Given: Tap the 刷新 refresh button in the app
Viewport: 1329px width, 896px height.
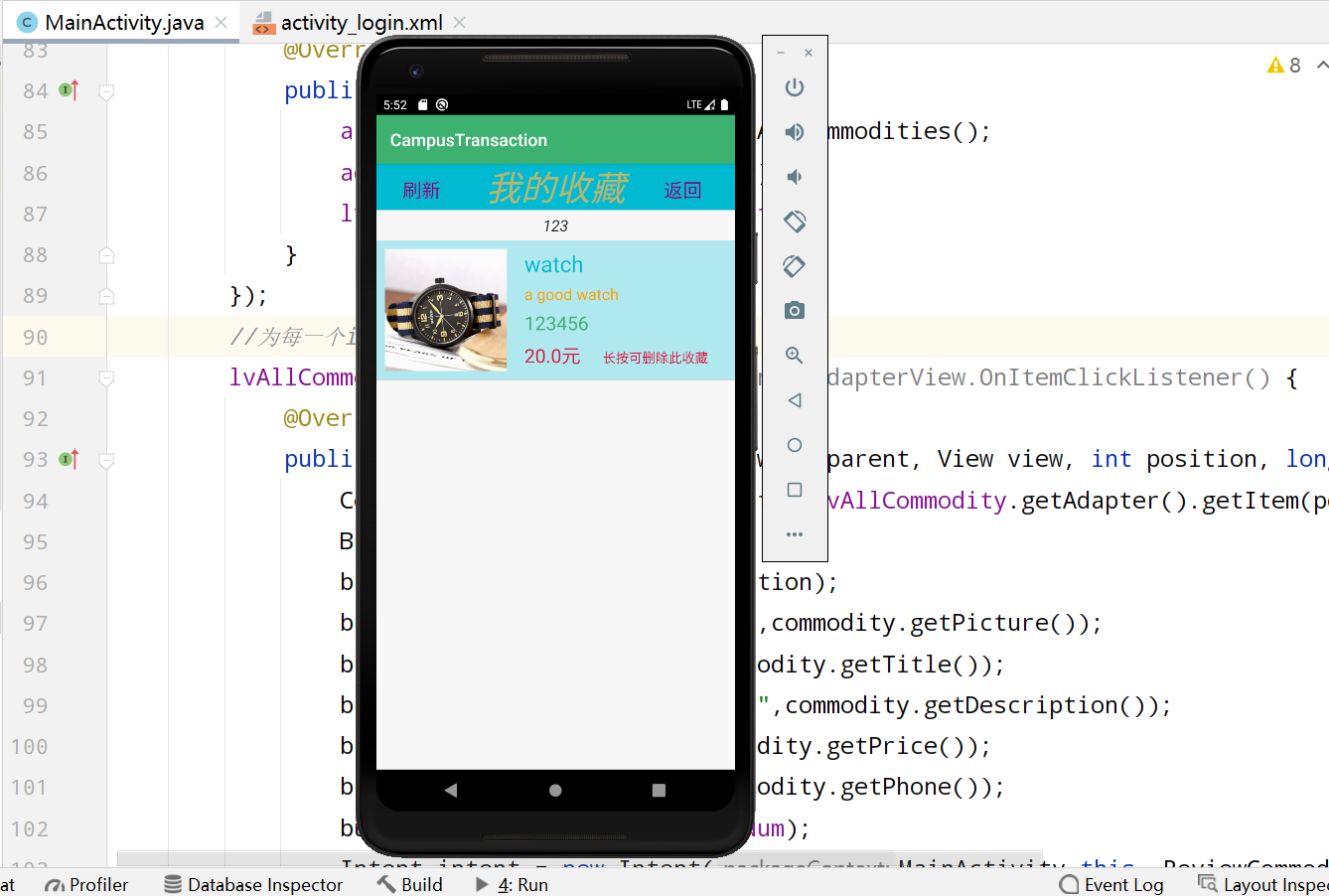Looking at the screenshot, I should click(421, 190).
